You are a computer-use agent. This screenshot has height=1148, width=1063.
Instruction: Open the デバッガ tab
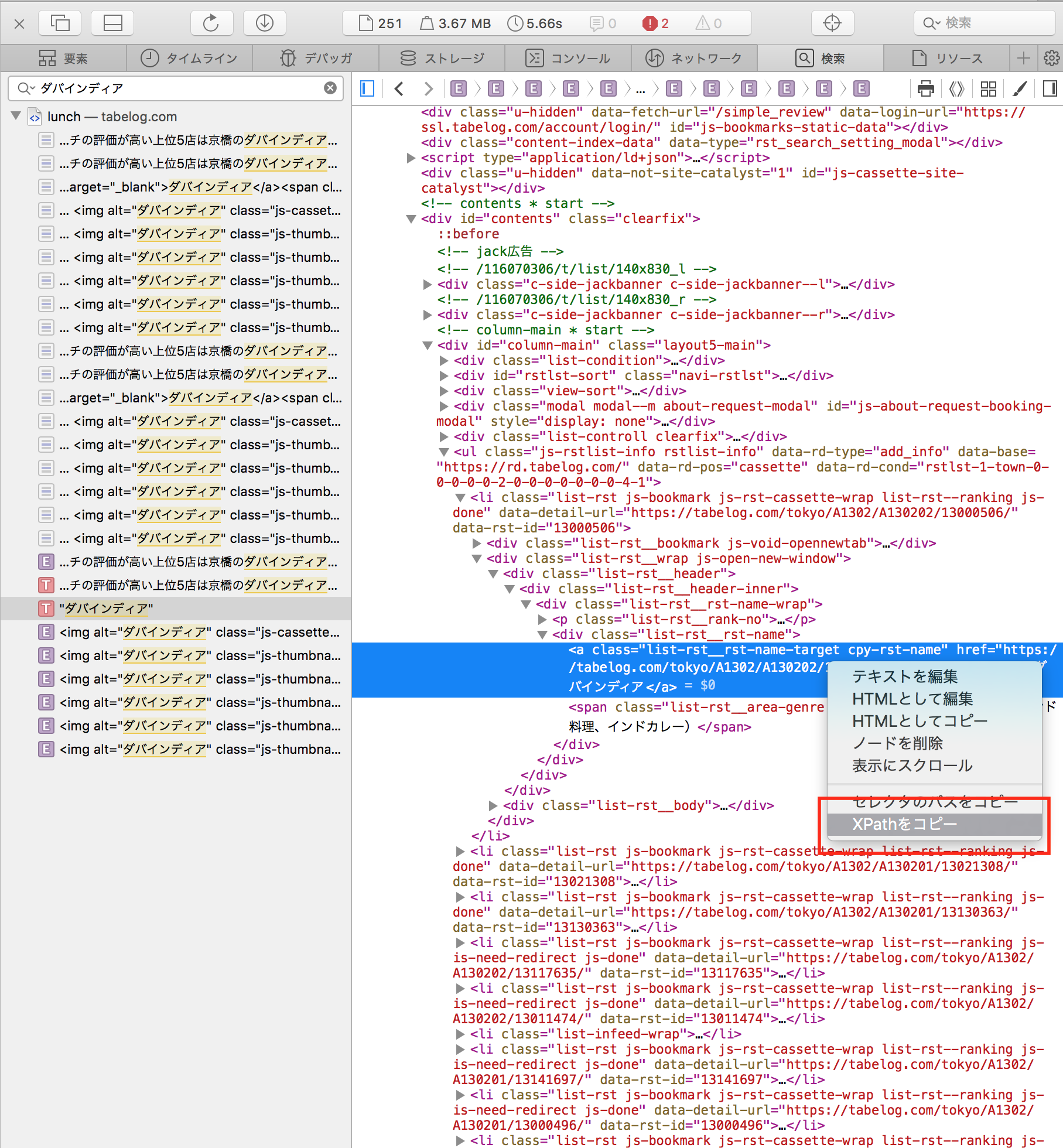pos(316,58)
